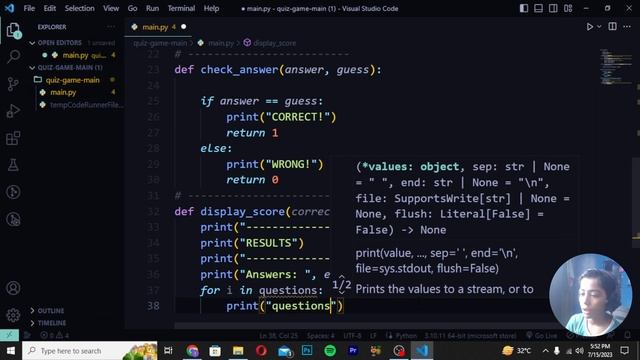Screen dimensions: 640x360
Task: Open the Manage gear in activity bar
Action: (x=13, y=315)
